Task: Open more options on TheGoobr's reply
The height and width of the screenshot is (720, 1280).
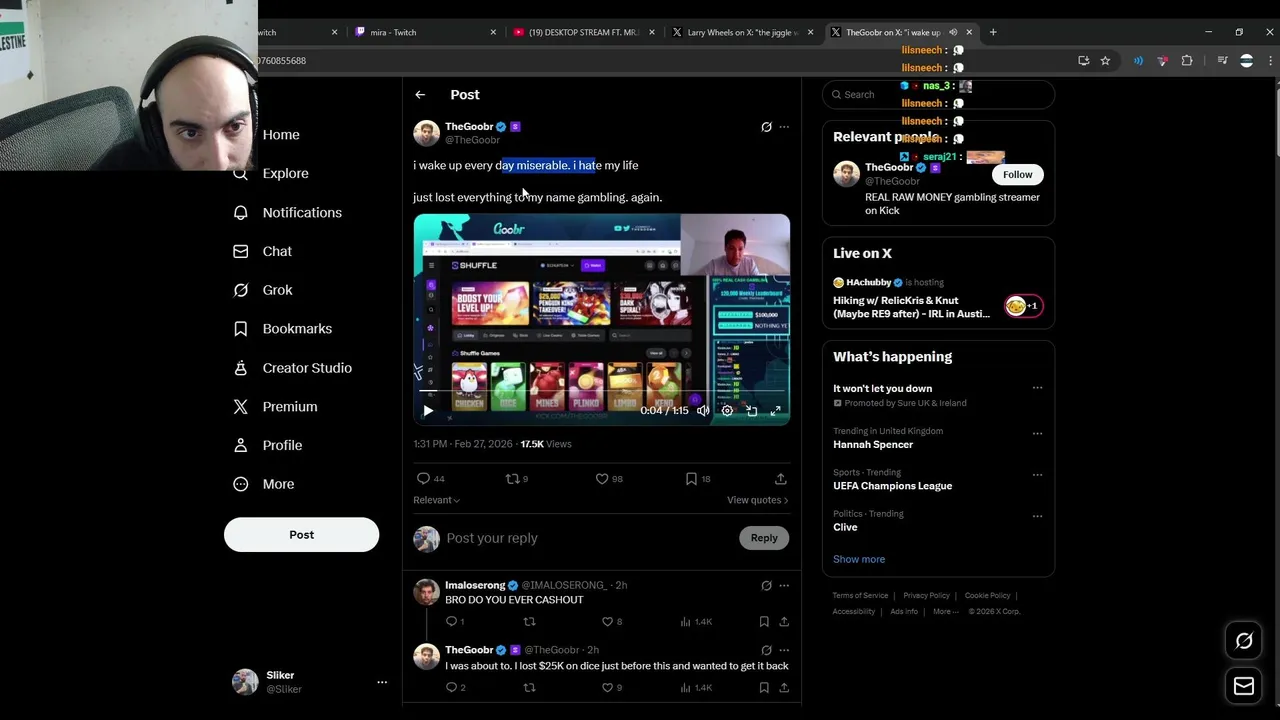Action: click(784, 650)
